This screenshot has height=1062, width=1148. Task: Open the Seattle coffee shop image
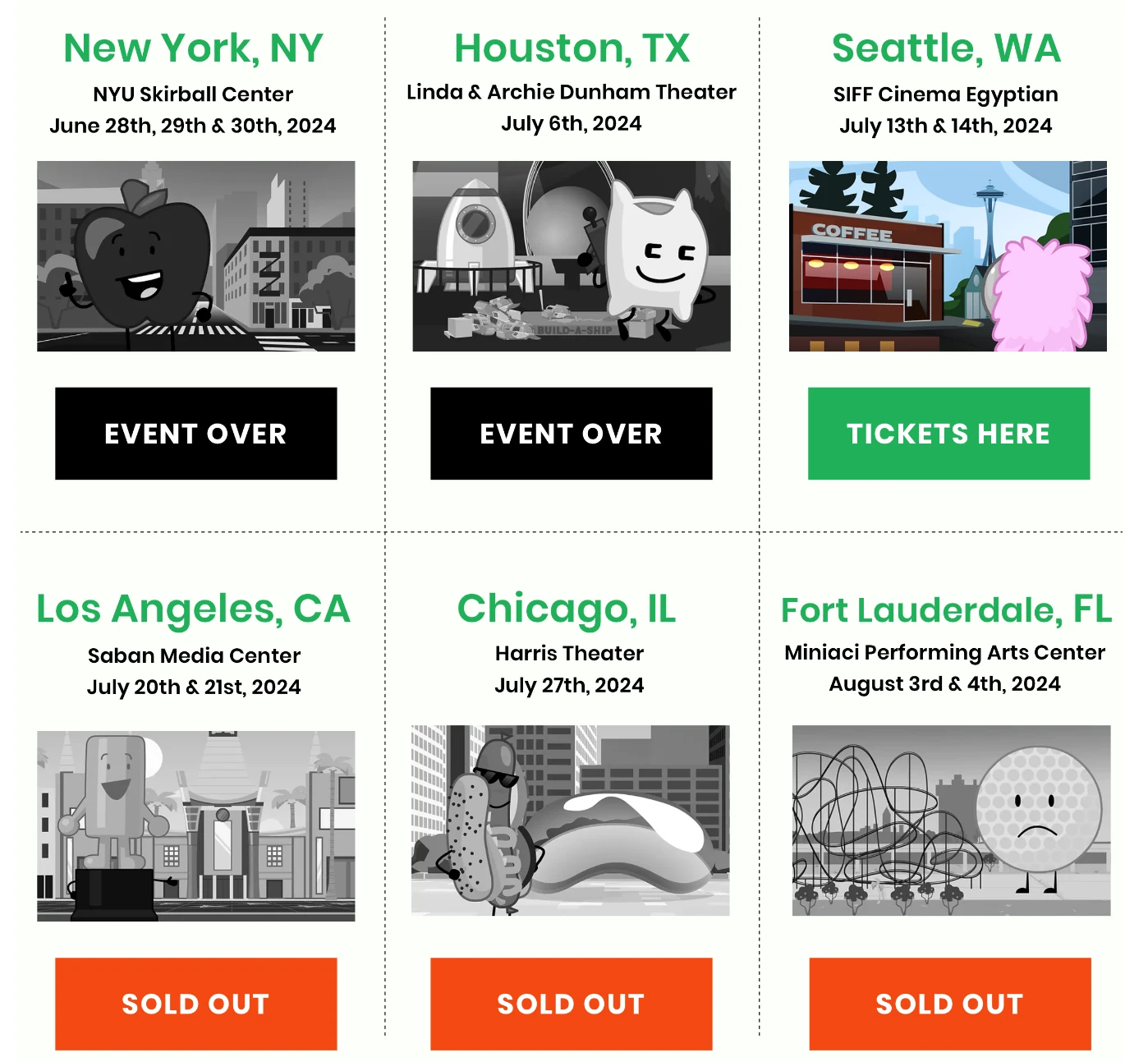[948, 256]
